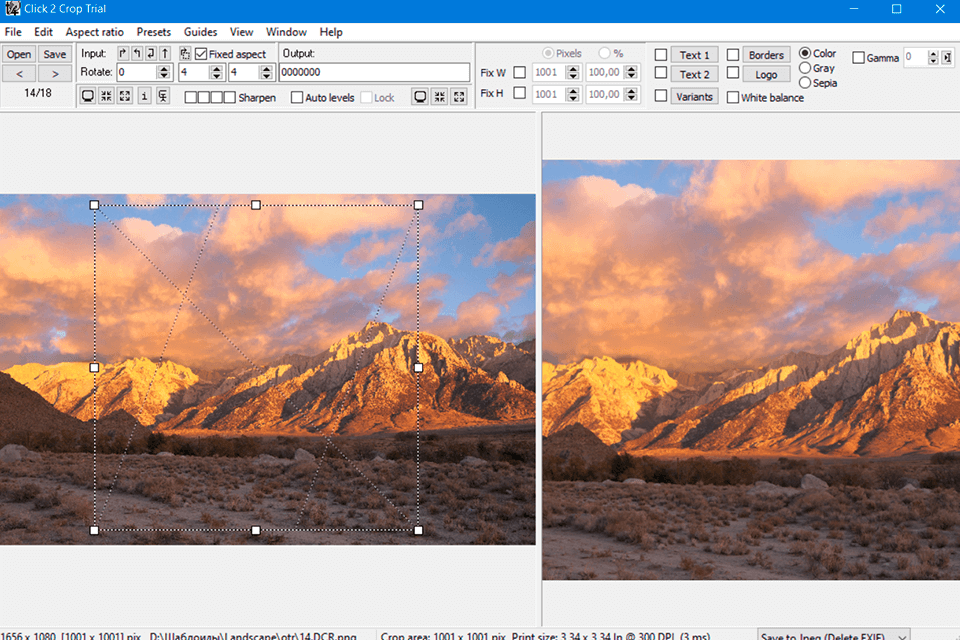Screen dimensions: 960x640
Task: Click the Click 2 Crop app title icon
Action: click(x=12, y=9)
